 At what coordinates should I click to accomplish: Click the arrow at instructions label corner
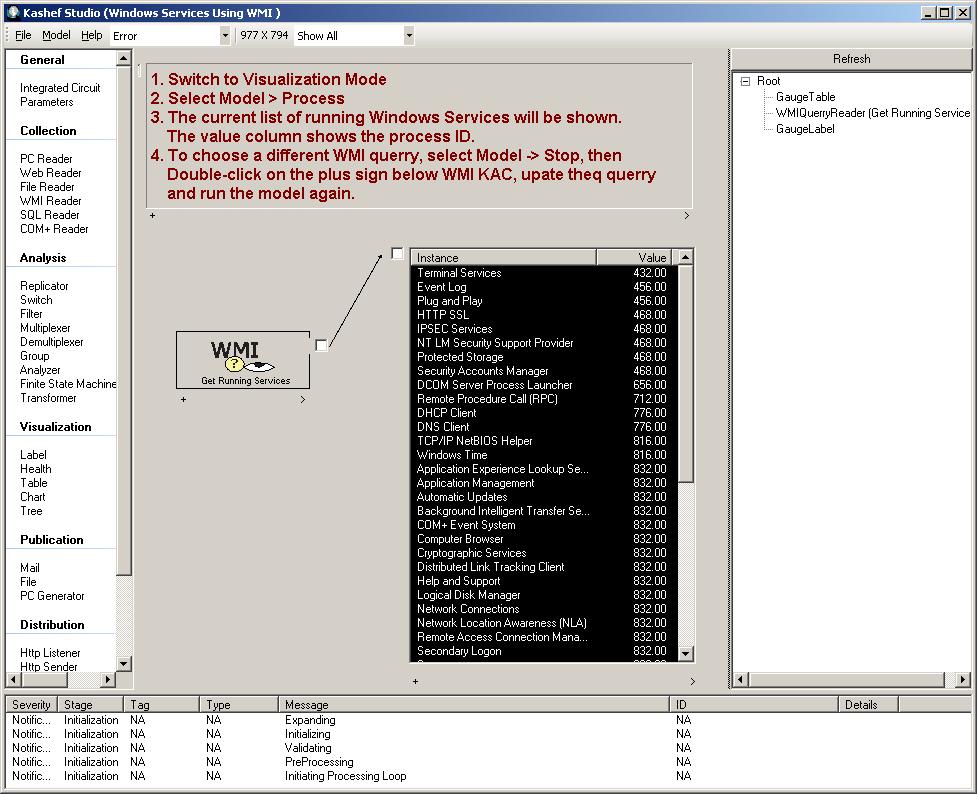pos(687,215)
